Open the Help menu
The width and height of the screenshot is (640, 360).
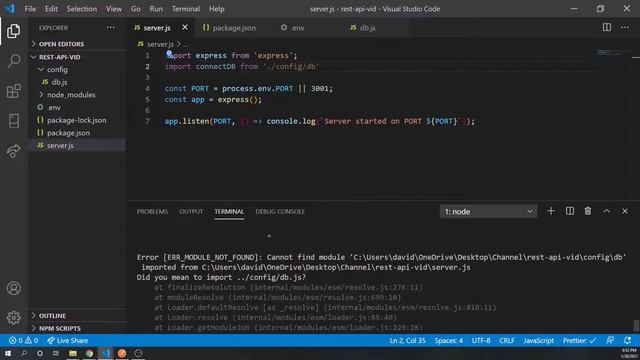[x=217, y=9]
